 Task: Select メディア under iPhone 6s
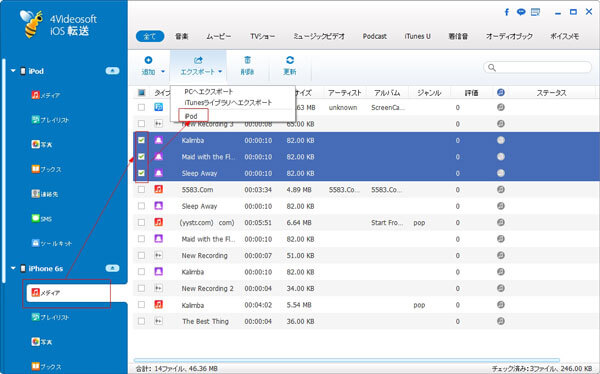coord(77,293)
